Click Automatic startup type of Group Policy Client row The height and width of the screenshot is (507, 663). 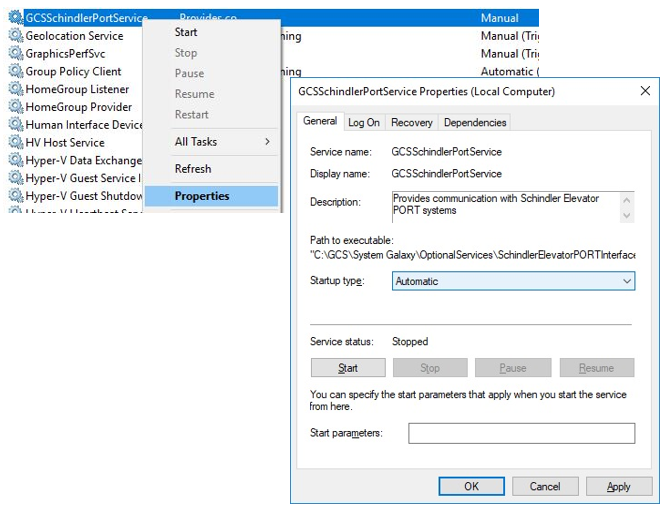tap(510, 71)
